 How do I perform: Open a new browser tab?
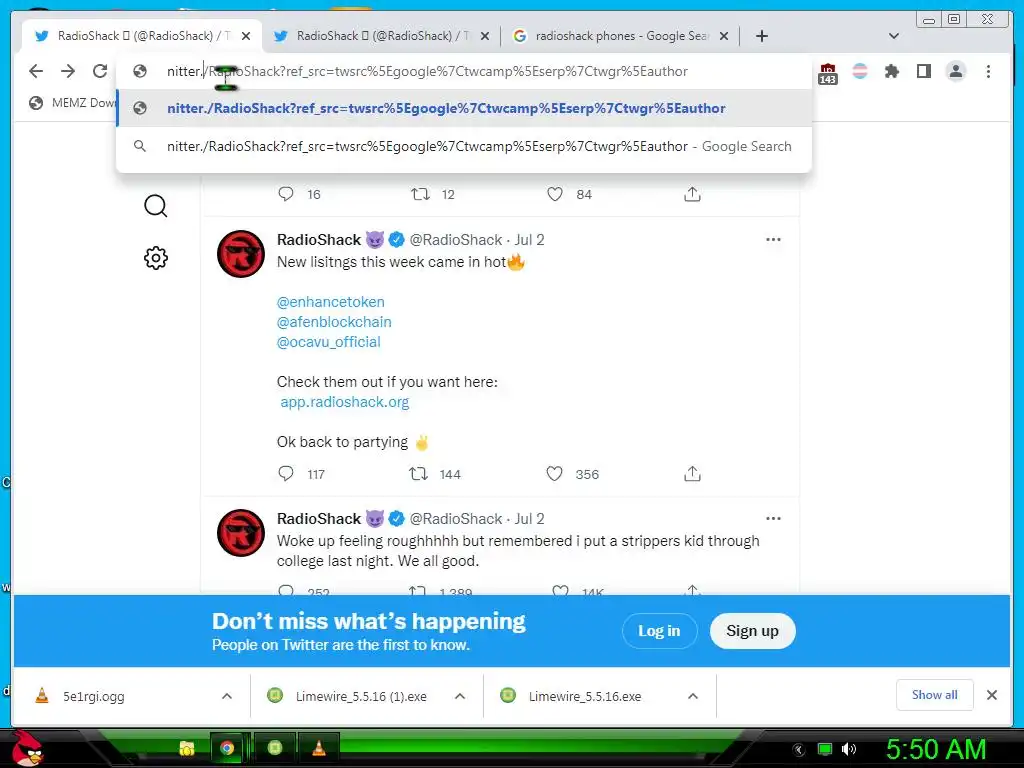761,36
